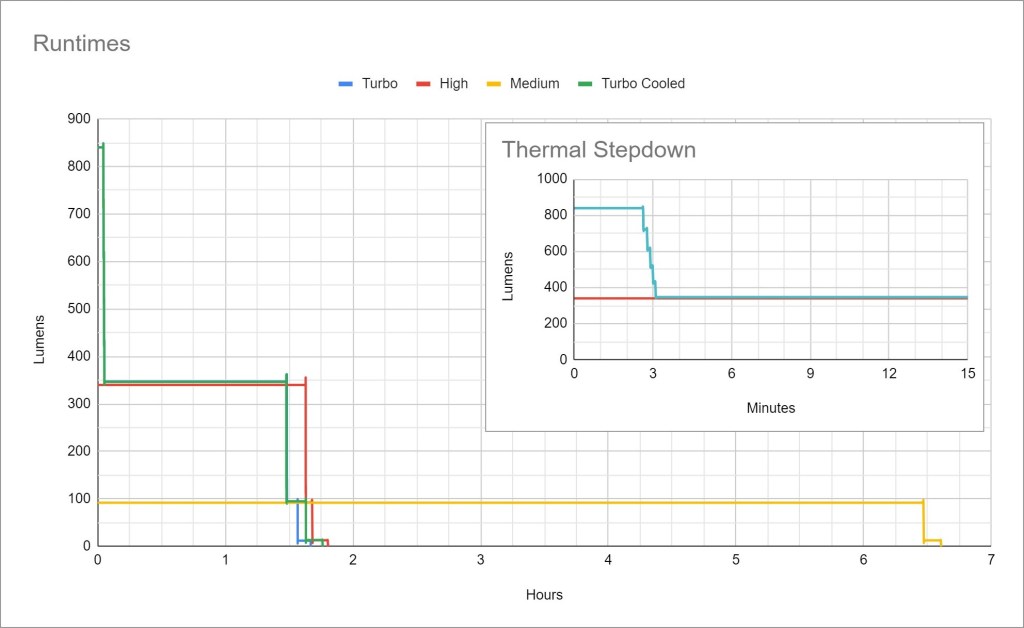Click the green Turbo Cooled legend swatch
This screenshot has width=1024, height=628.
(x=585, y=84)
